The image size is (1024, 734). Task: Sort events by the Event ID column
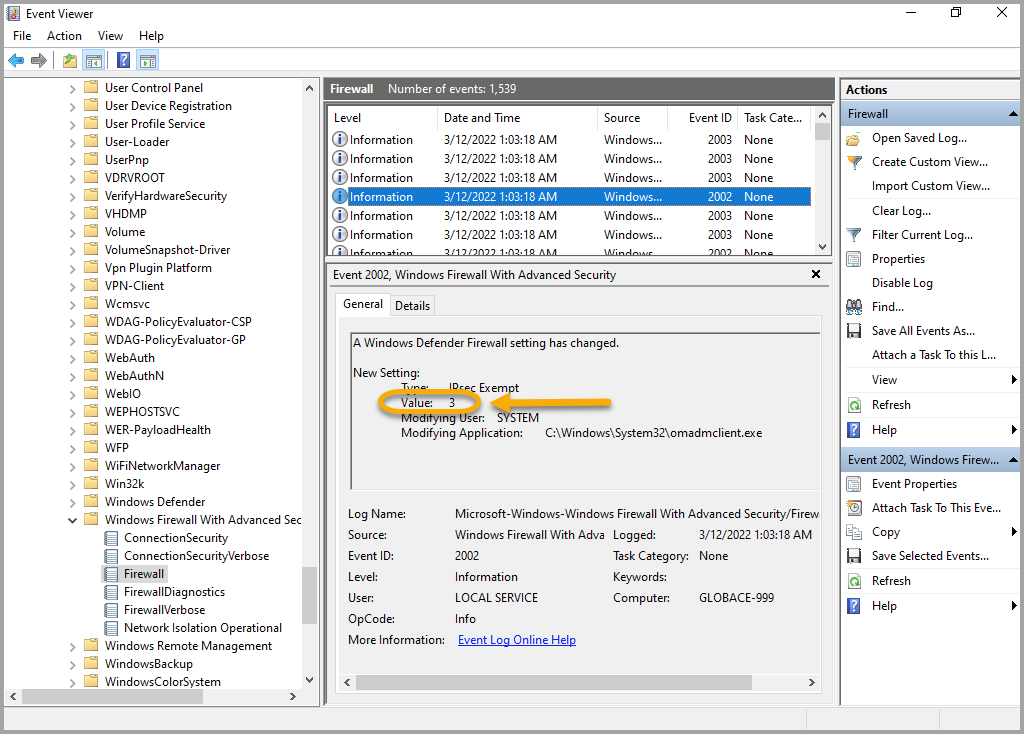click(710, 118)
